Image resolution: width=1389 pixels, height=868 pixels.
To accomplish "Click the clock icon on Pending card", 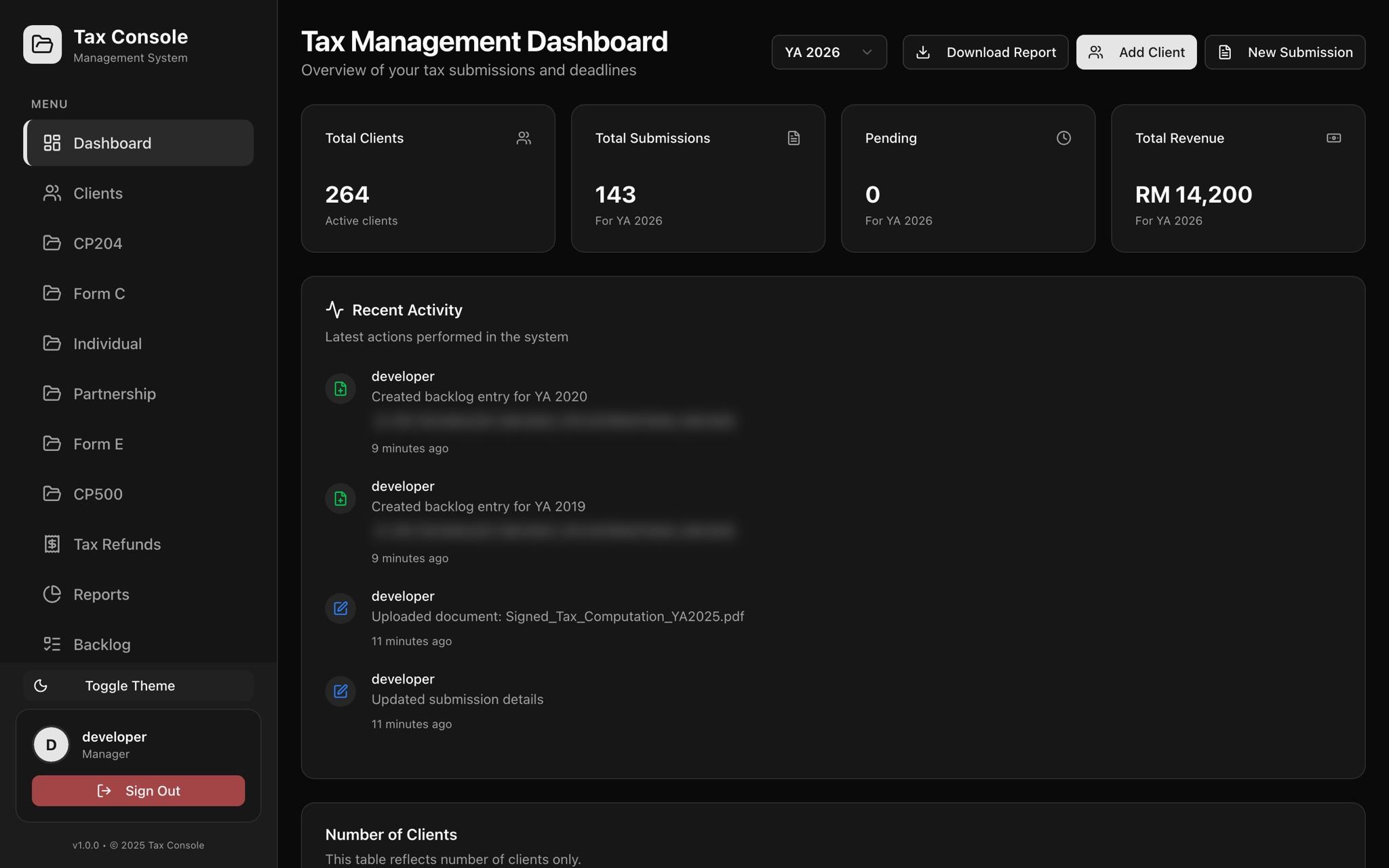I will click(1063, 138).
